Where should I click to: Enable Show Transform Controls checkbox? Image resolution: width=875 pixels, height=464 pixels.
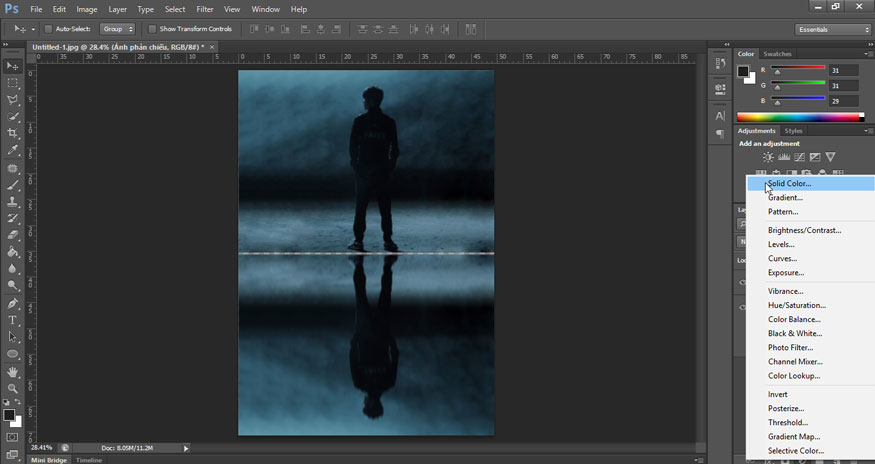pyautogui.click(x=152, y=29)
